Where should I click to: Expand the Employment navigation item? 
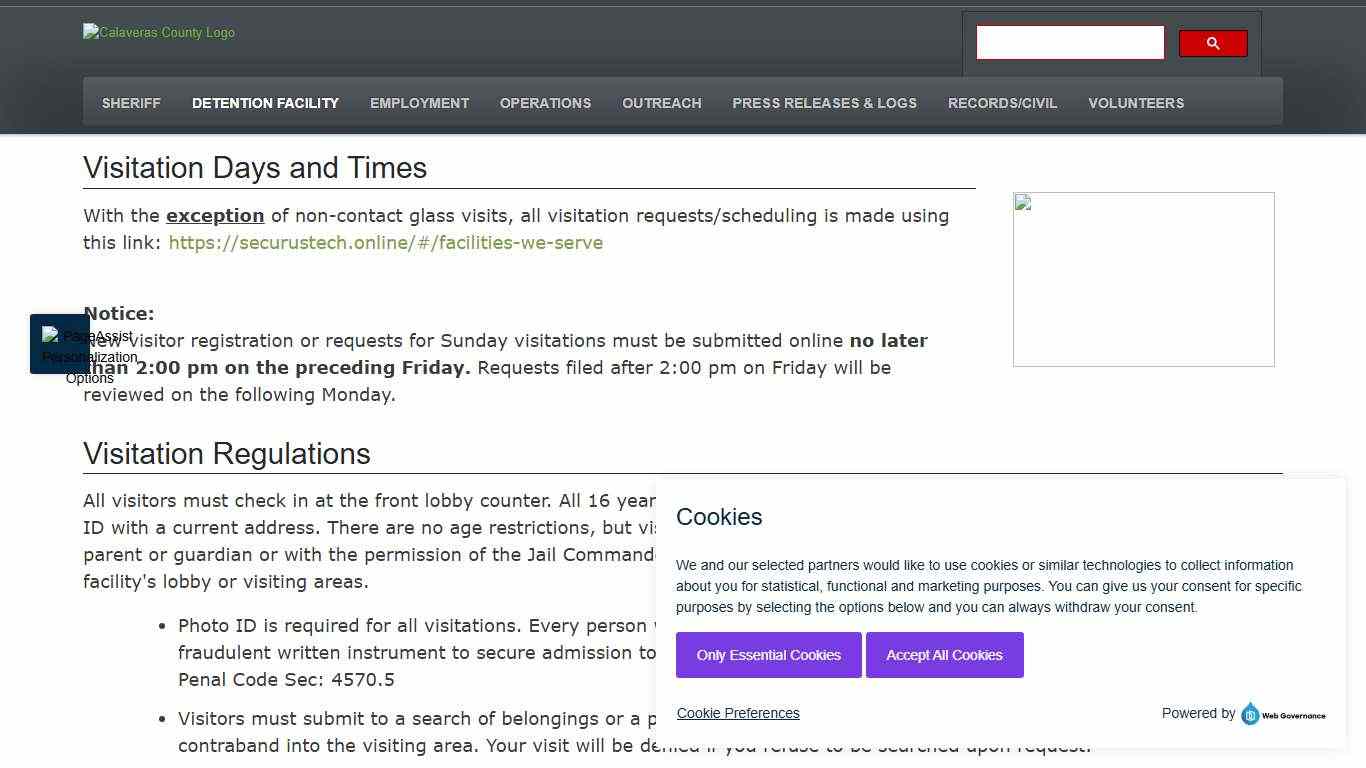419,103
